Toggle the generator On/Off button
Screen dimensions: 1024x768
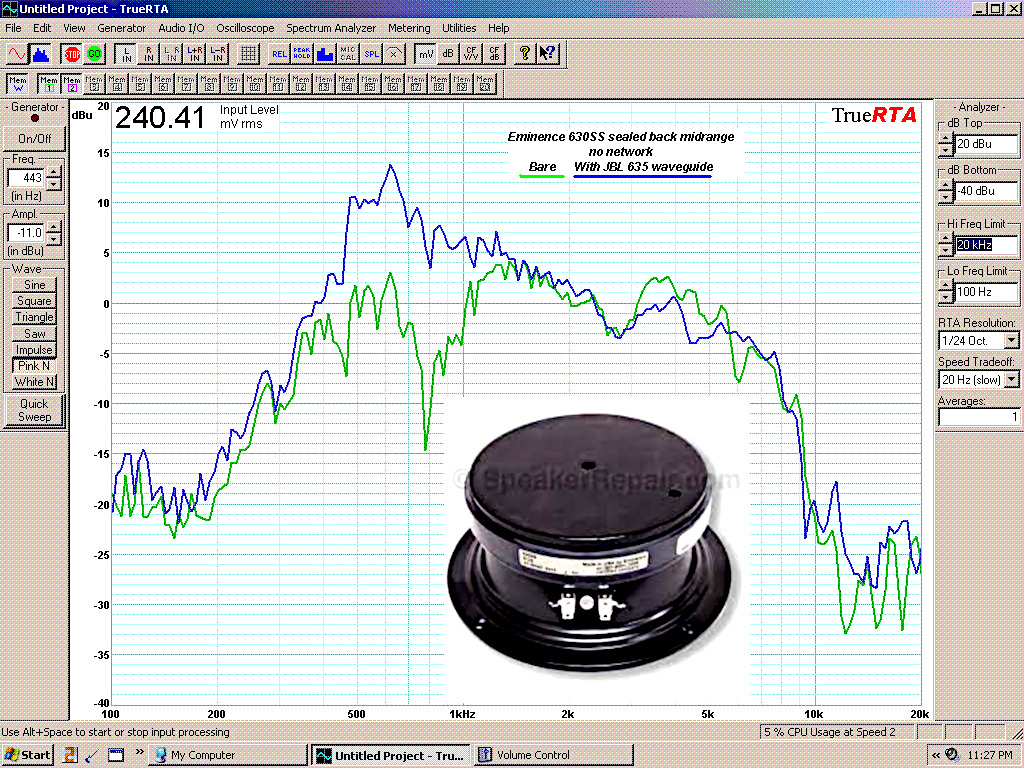[35, 138]
